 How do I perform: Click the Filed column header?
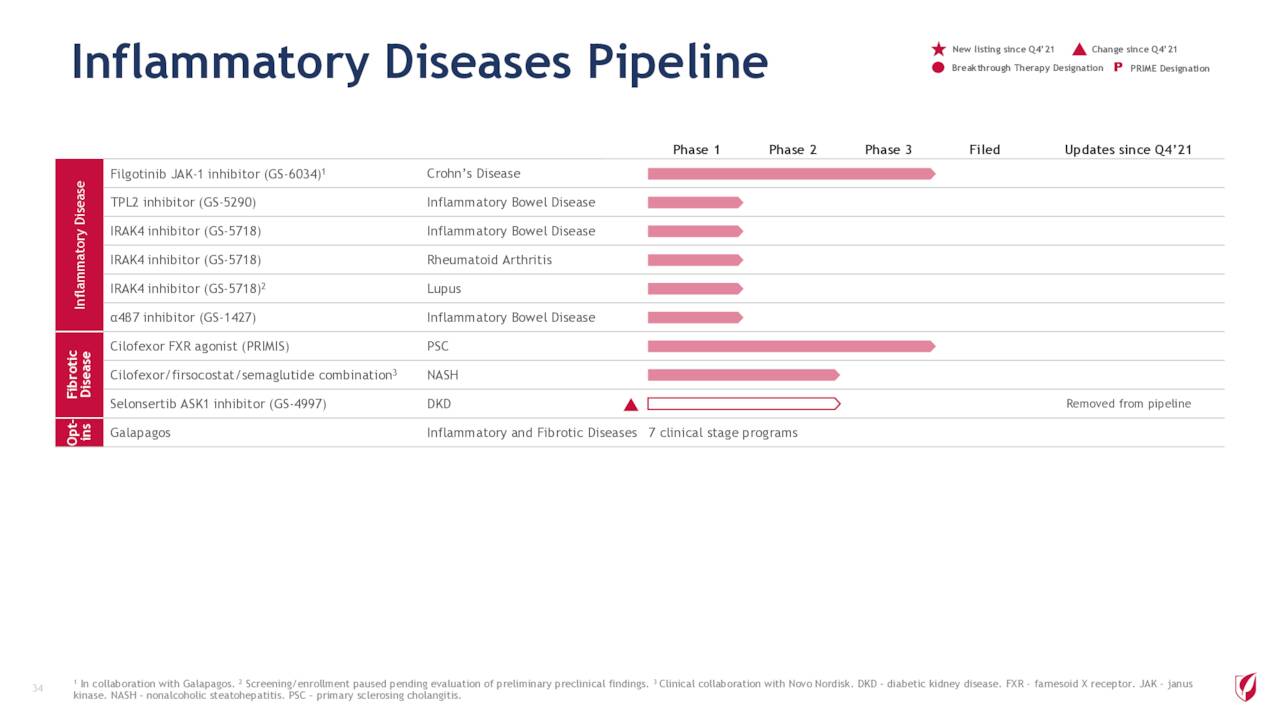tap(985, 150)
